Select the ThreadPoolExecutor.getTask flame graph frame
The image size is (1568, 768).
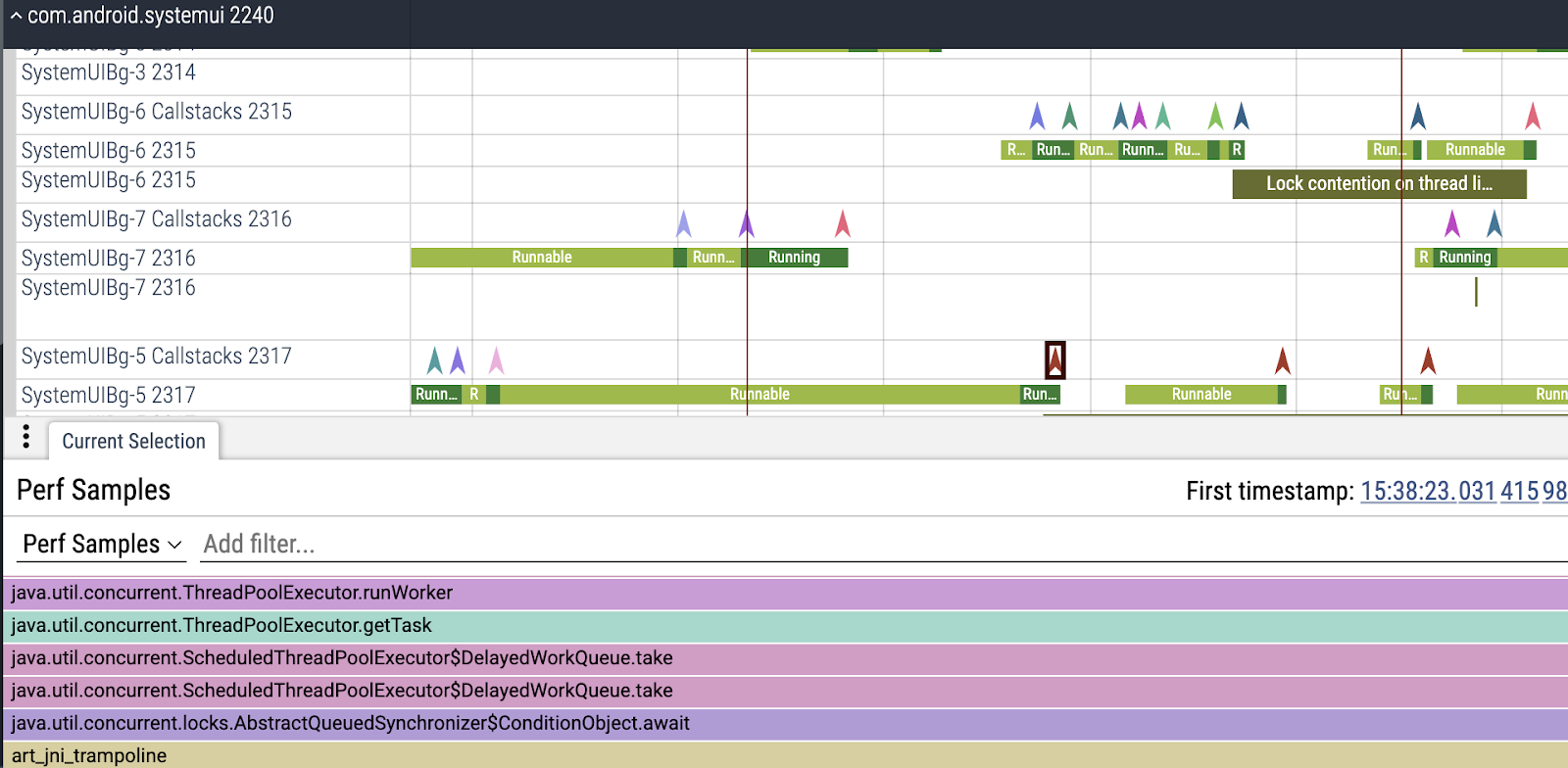point(784,626)
